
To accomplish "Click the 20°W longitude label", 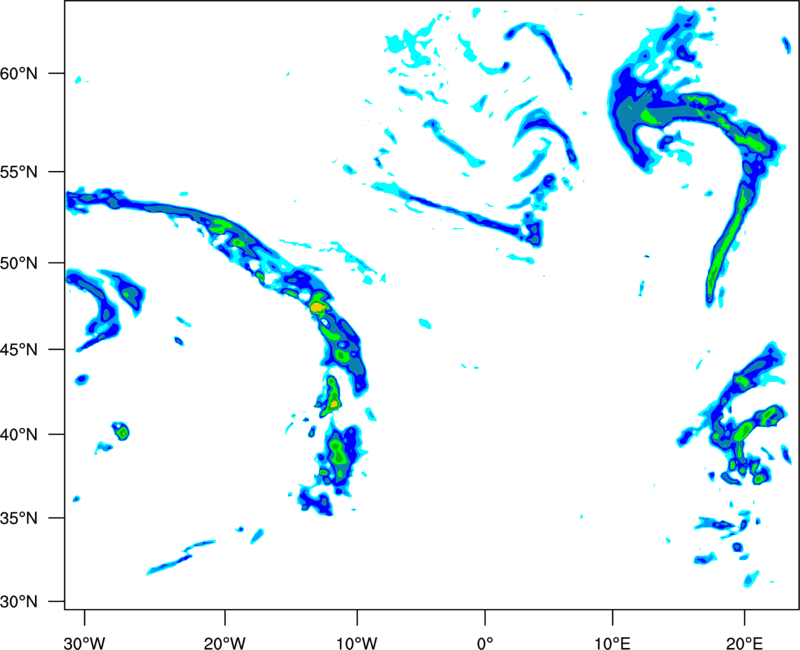I will [x=224, y=643].
